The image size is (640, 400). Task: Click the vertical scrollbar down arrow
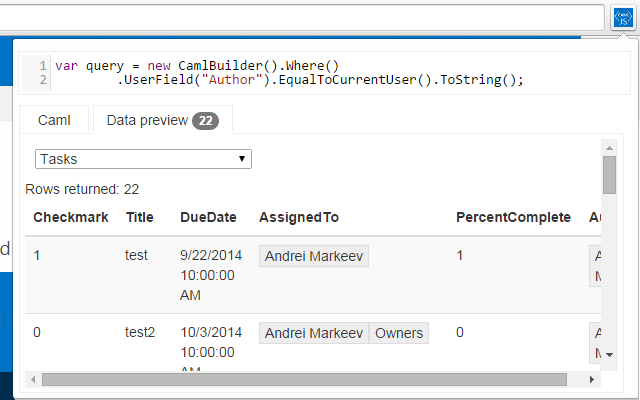(609, 355)
